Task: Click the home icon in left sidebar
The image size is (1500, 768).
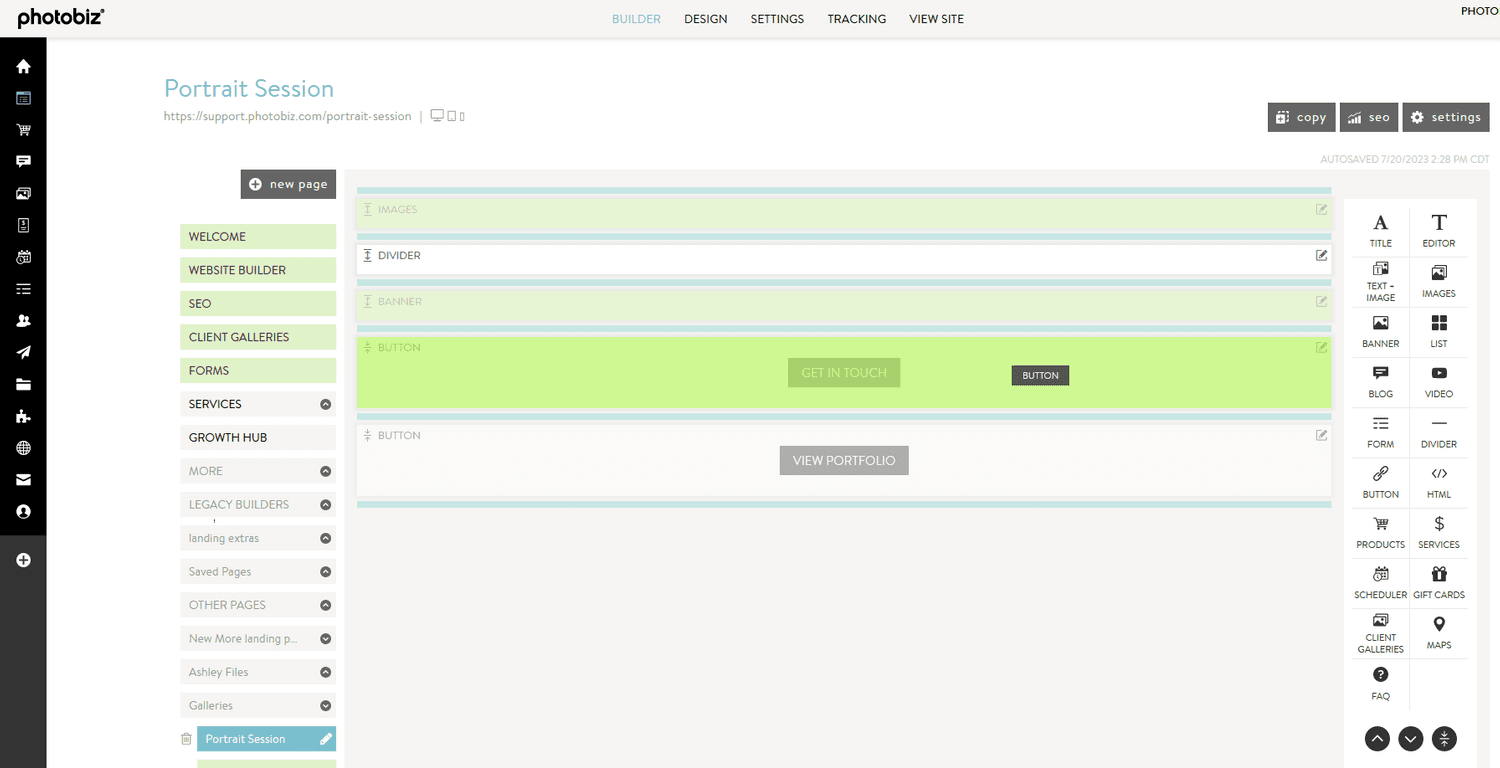Action: 23,67
